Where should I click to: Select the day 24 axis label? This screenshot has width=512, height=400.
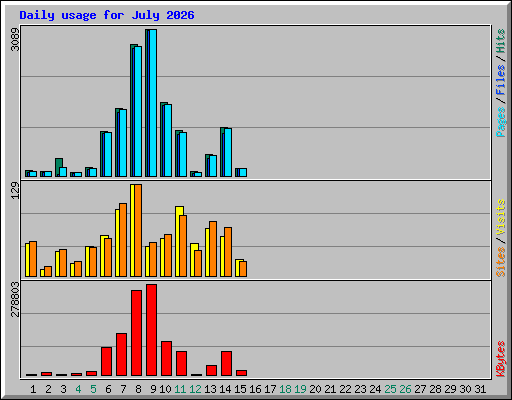(375, 389)
